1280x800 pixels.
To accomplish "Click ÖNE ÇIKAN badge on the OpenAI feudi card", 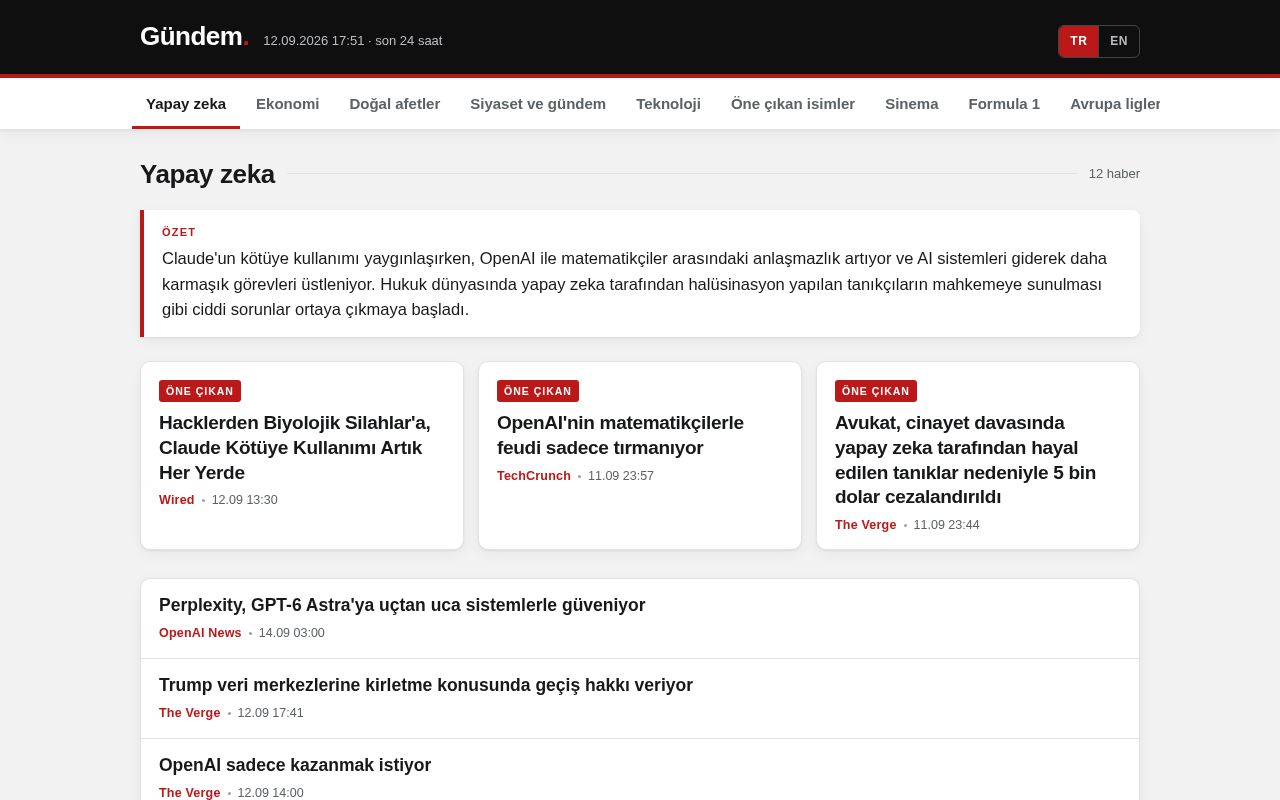I will click(538, 391).
